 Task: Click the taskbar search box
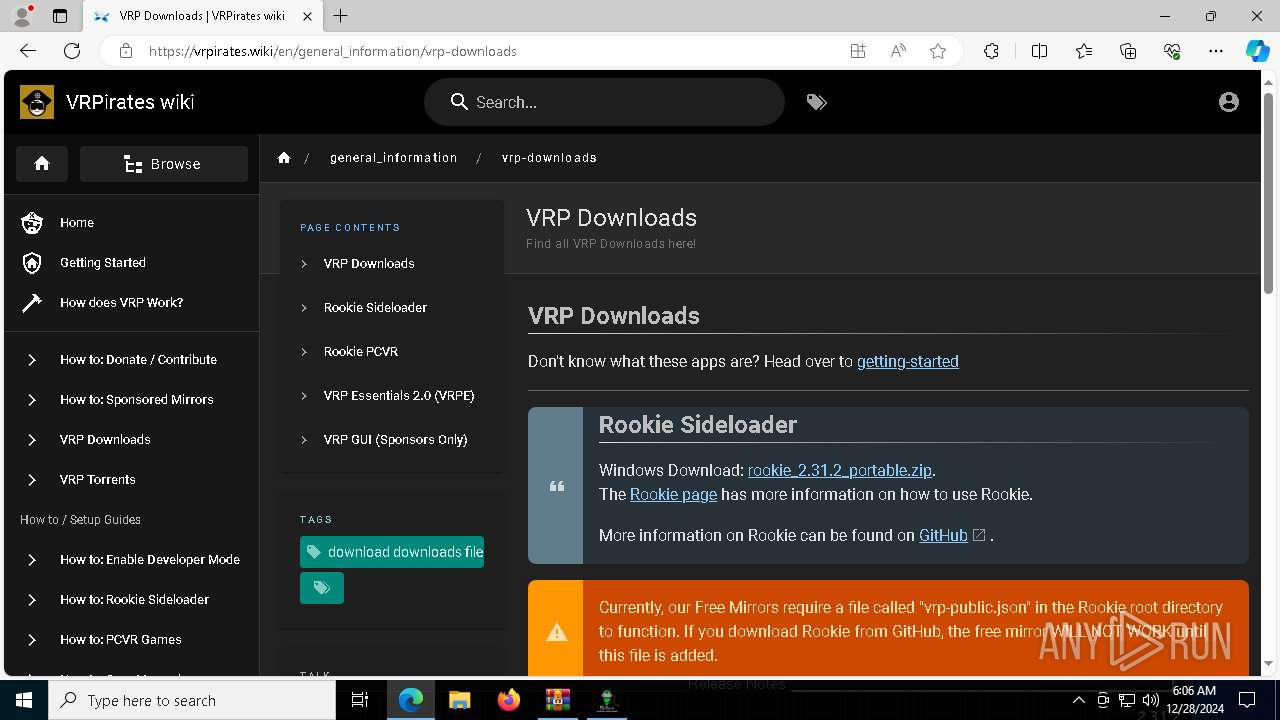click(x=192, y=700)
